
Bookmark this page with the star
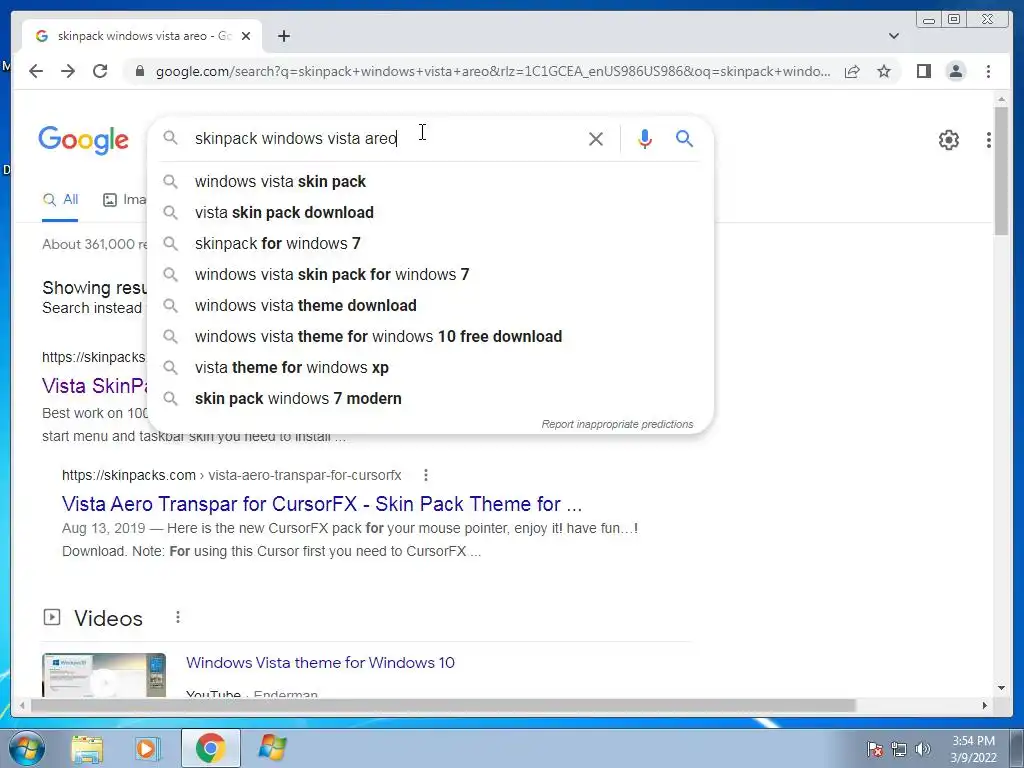[884, 71]
